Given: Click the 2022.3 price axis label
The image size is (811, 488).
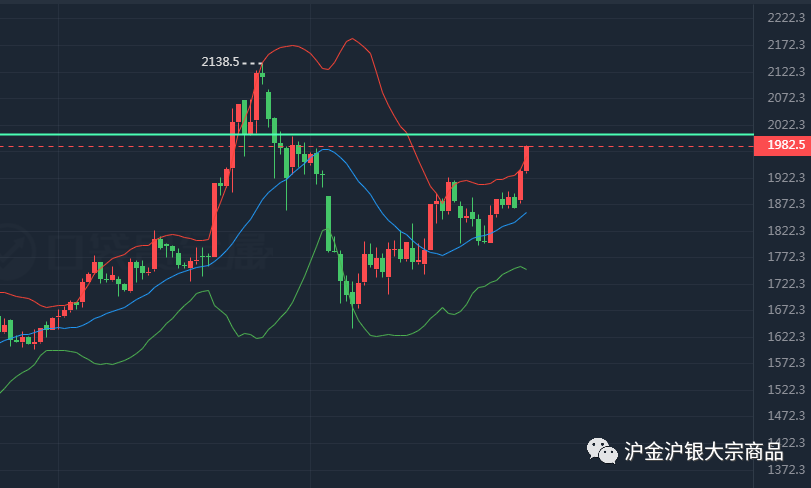Looking at the screenshot, I should (786, 125).
